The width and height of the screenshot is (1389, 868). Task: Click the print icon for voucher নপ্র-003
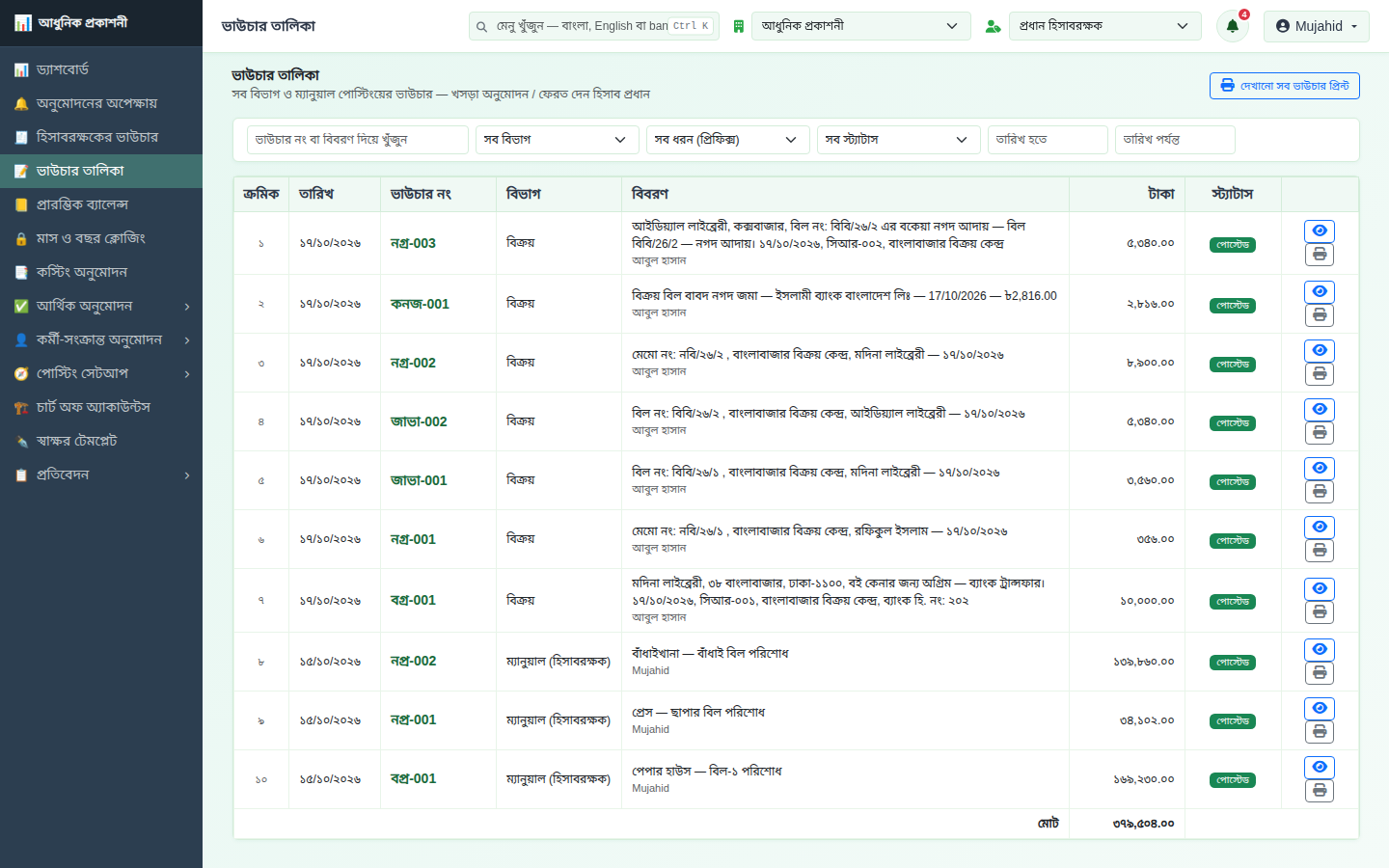[x=1320, y=255]
